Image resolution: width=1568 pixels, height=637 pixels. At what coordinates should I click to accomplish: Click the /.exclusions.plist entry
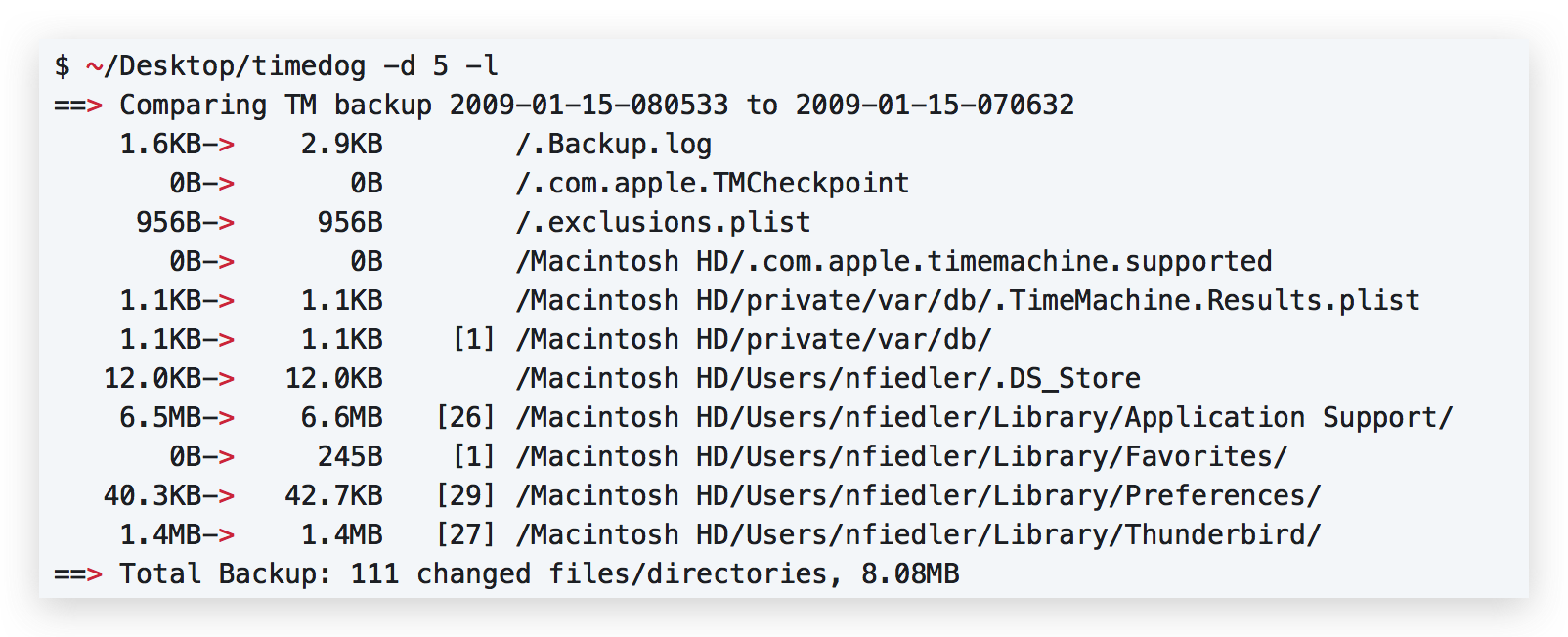[663, 222]
